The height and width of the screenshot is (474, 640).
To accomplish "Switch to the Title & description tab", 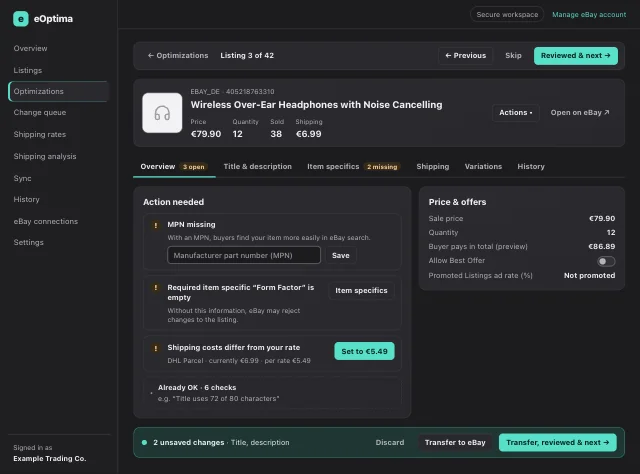I will click(258, 167).
